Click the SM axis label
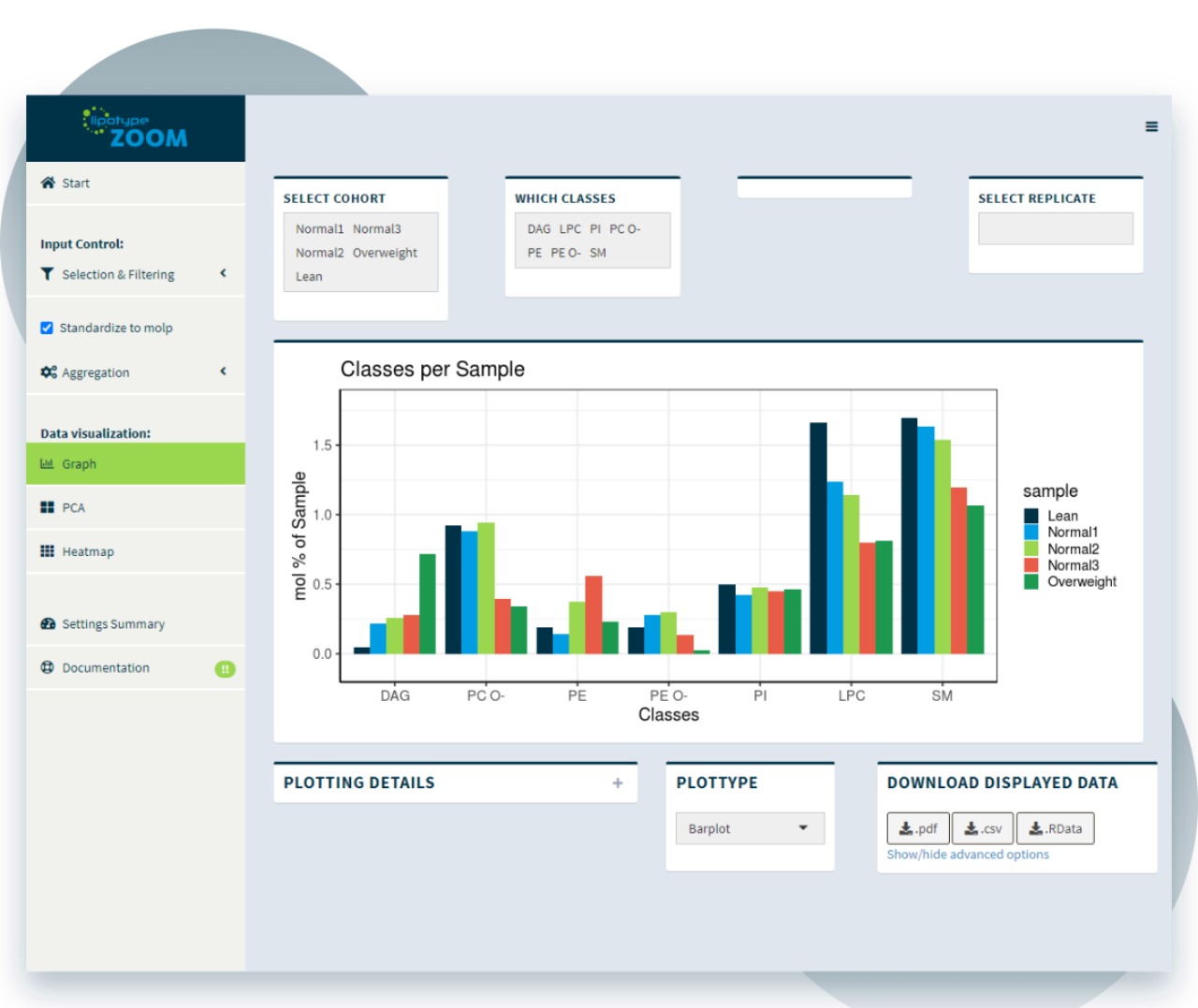 point(942,695)
